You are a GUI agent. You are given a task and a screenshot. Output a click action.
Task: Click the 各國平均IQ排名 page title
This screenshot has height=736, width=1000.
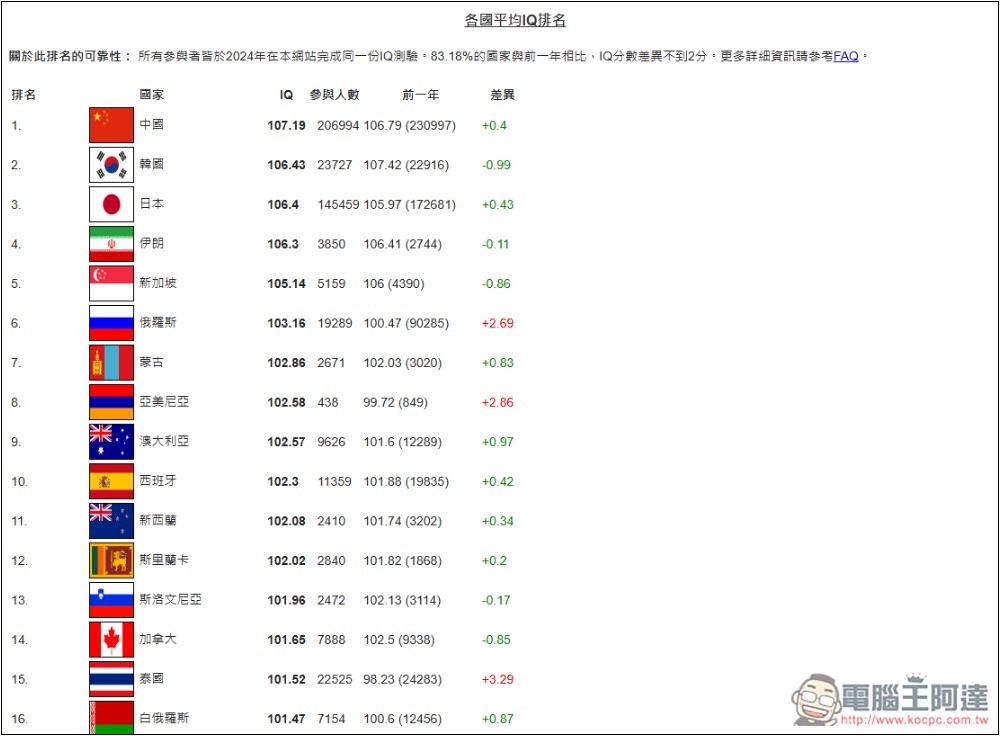coord(515,20)
